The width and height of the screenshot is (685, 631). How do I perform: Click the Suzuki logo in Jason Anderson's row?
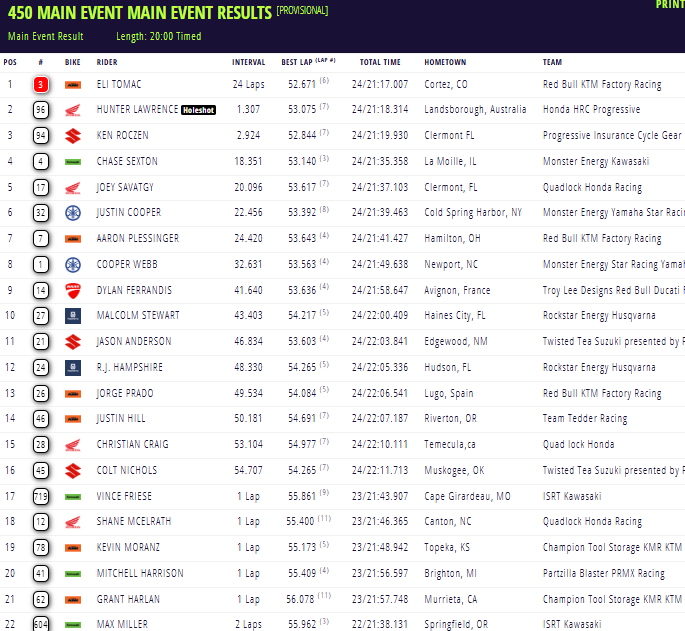(x=73, y=342)
